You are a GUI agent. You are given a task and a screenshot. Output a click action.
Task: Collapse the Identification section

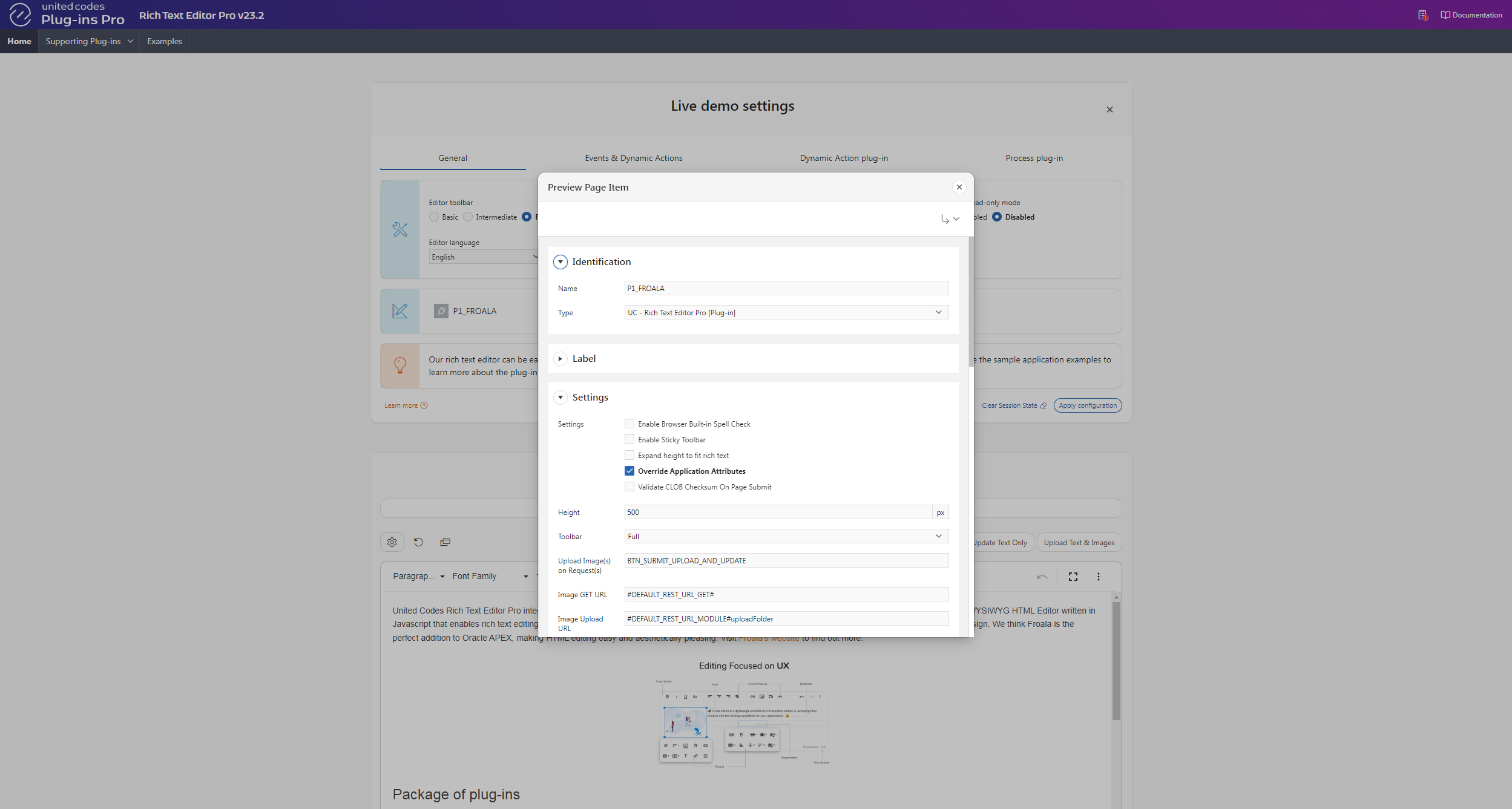coord(560,262)
